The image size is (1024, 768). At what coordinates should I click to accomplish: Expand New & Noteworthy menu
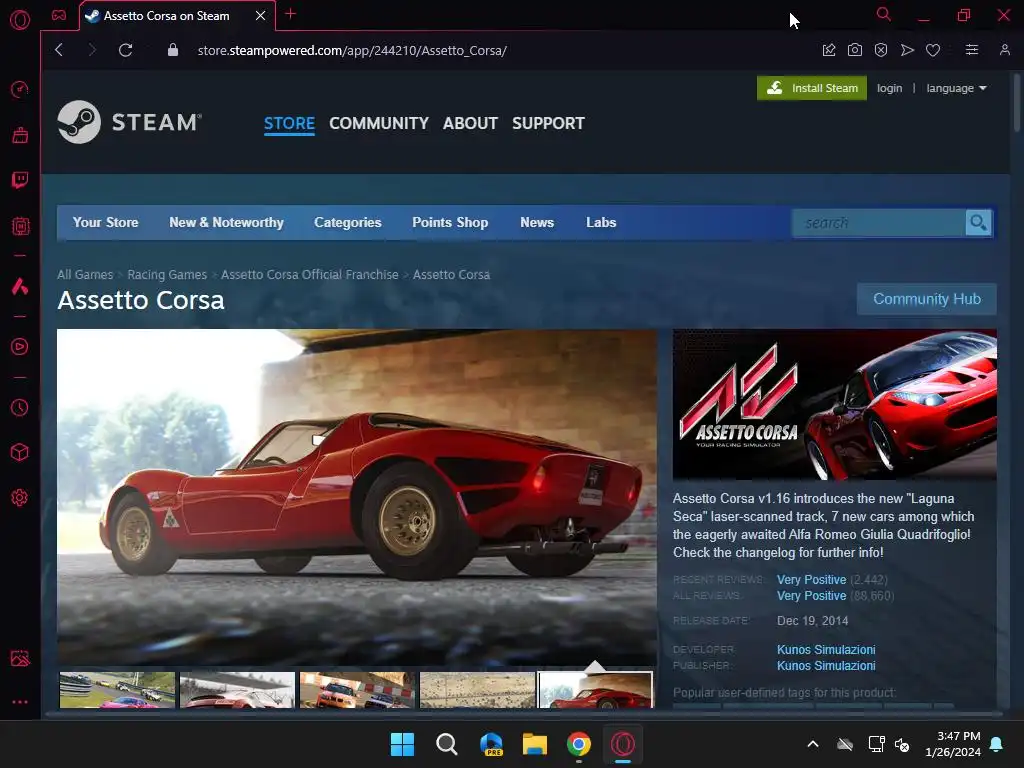pyautogui.click(x=226, y=223)
